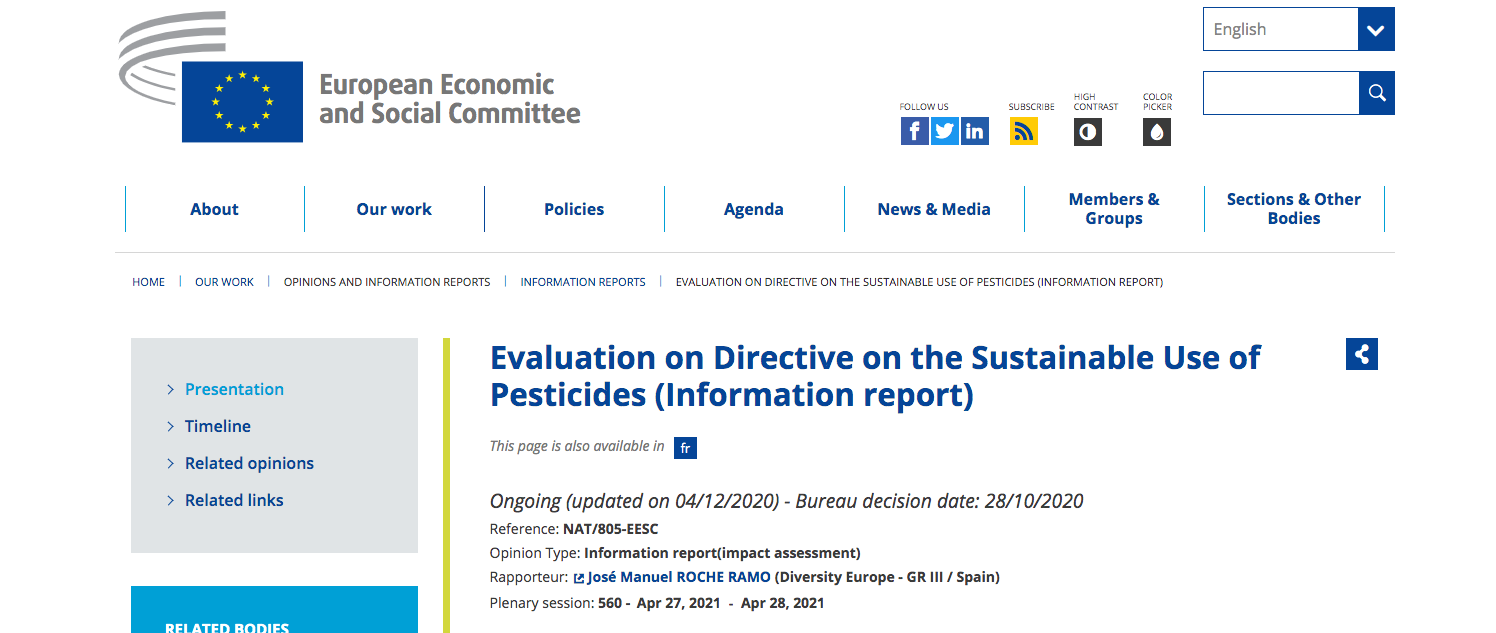Go to Information Reports breadcrumb
The height and width of the screenshot is (633, 1496).
click(x=582, y=282)
